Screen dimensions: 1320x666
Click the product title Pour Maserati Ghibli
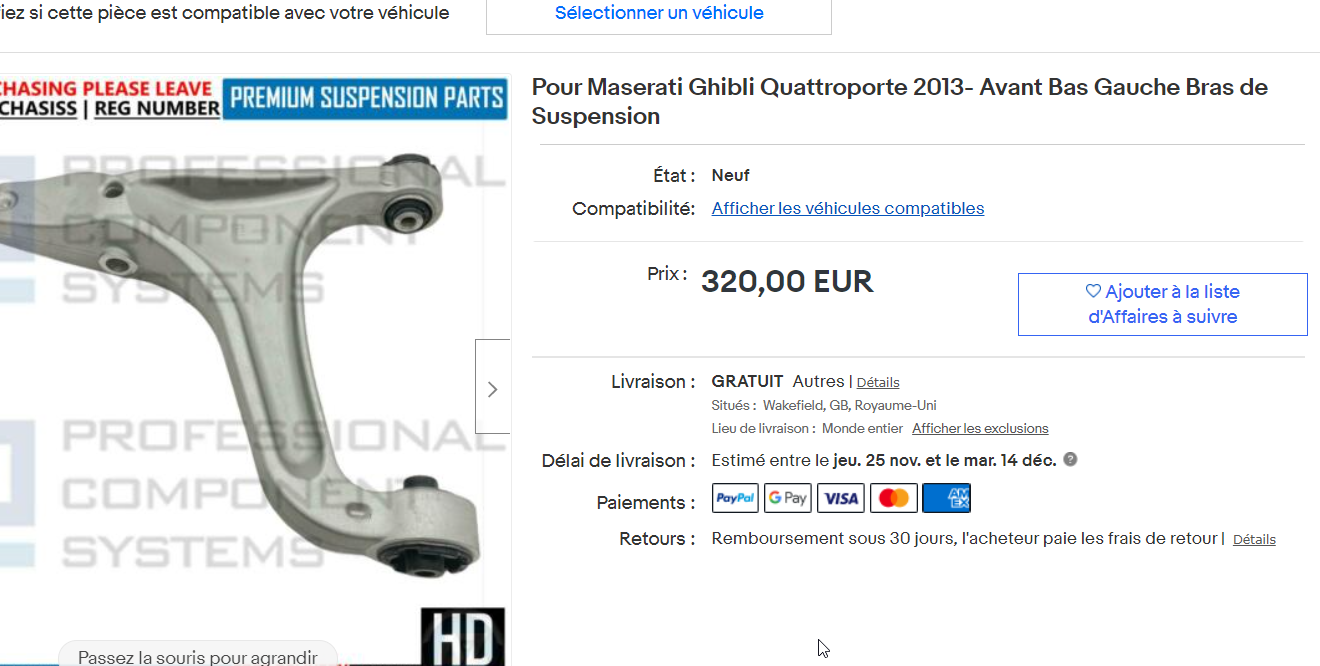(x=900, y=101)
